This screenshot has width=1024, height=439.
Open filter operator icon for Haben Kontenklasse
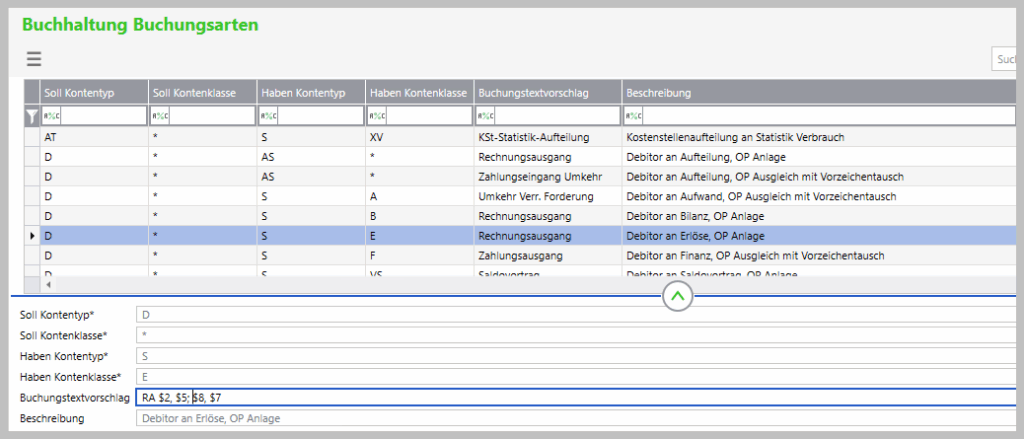click(377, 116)
